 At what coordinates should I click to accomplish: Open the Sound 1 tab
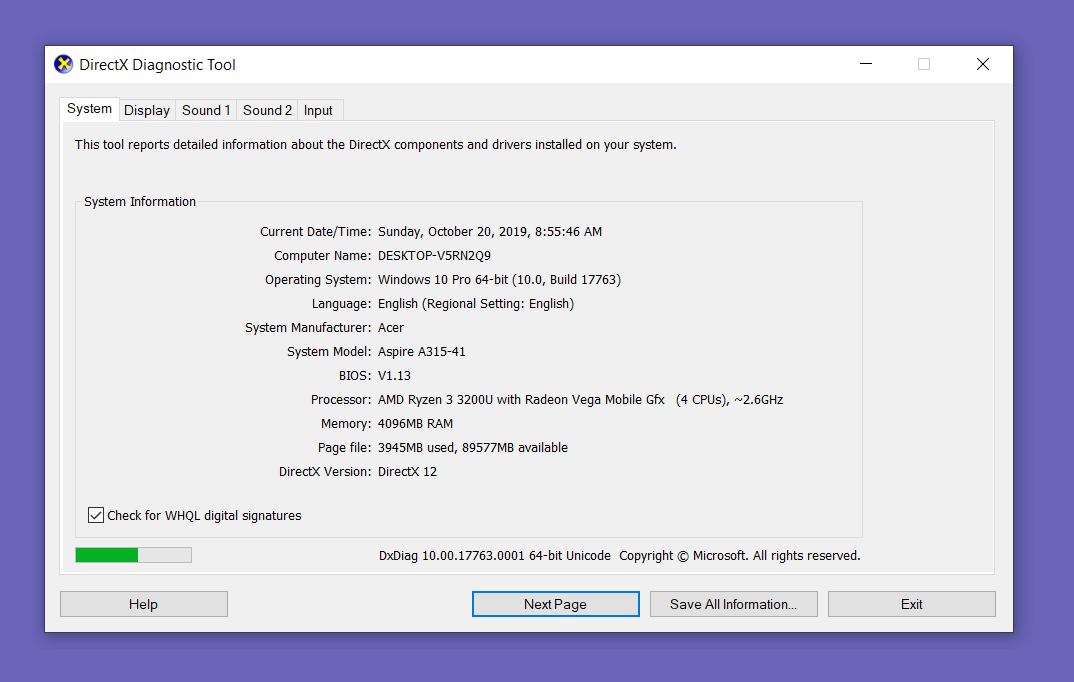tap(206, 110)
